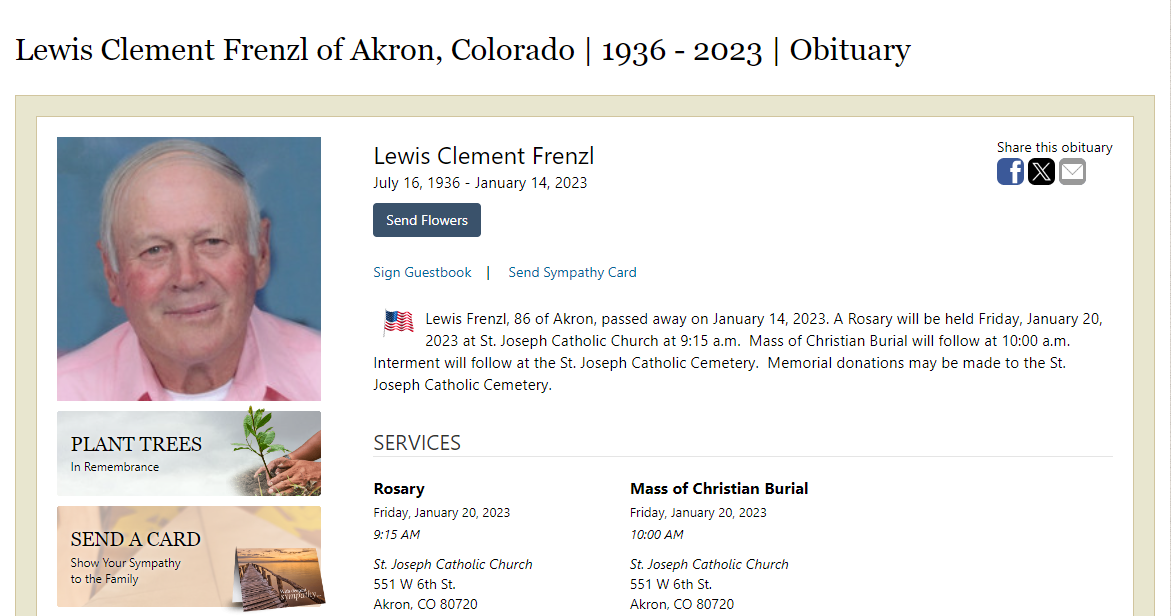Share obituary via Facebook icon
1171x616 pixels.
click(1010, 172)
